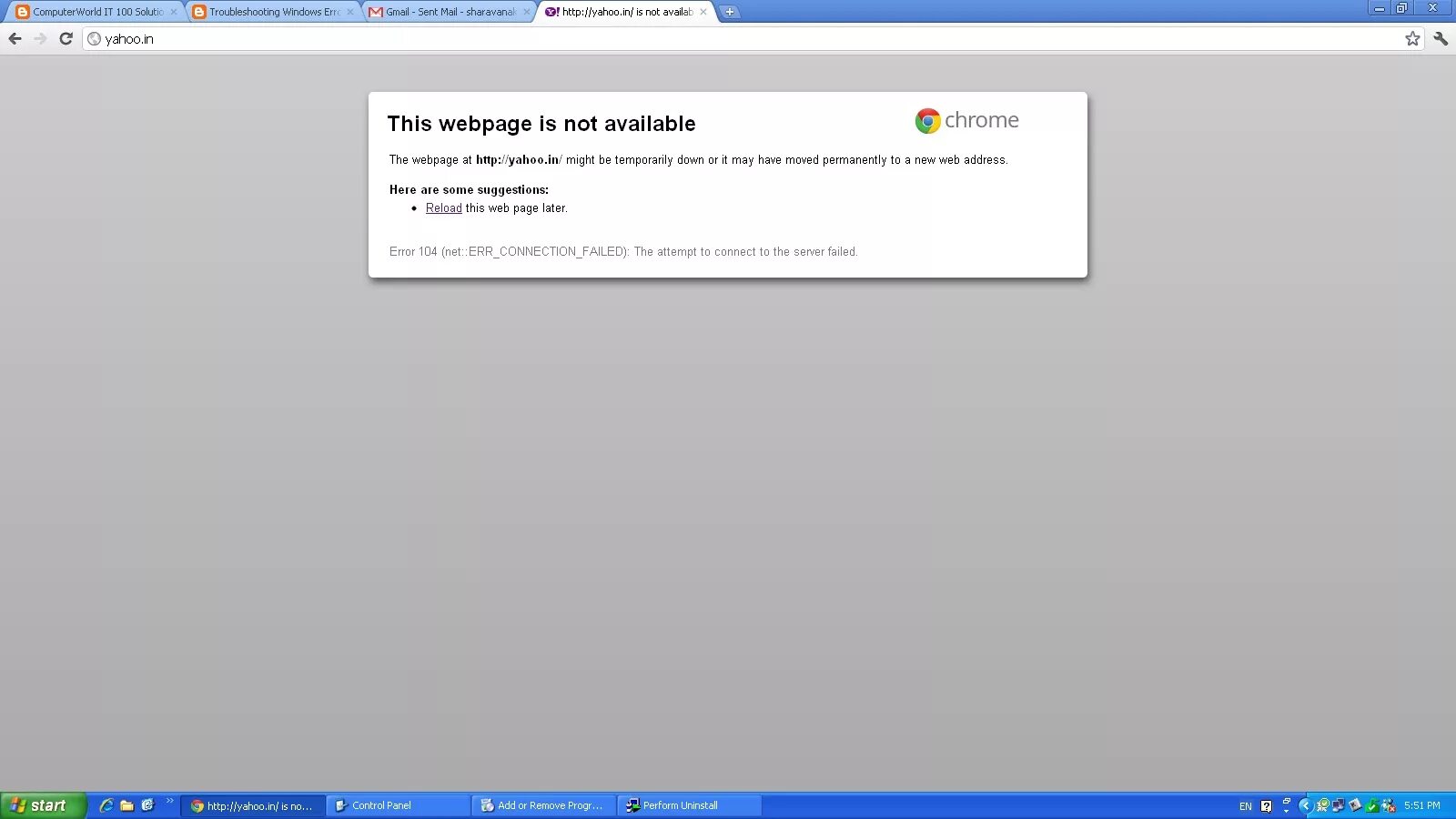Click the green checkmark security tray icon
Viewport: 1456px width, 819px height.
point(1371,806)
